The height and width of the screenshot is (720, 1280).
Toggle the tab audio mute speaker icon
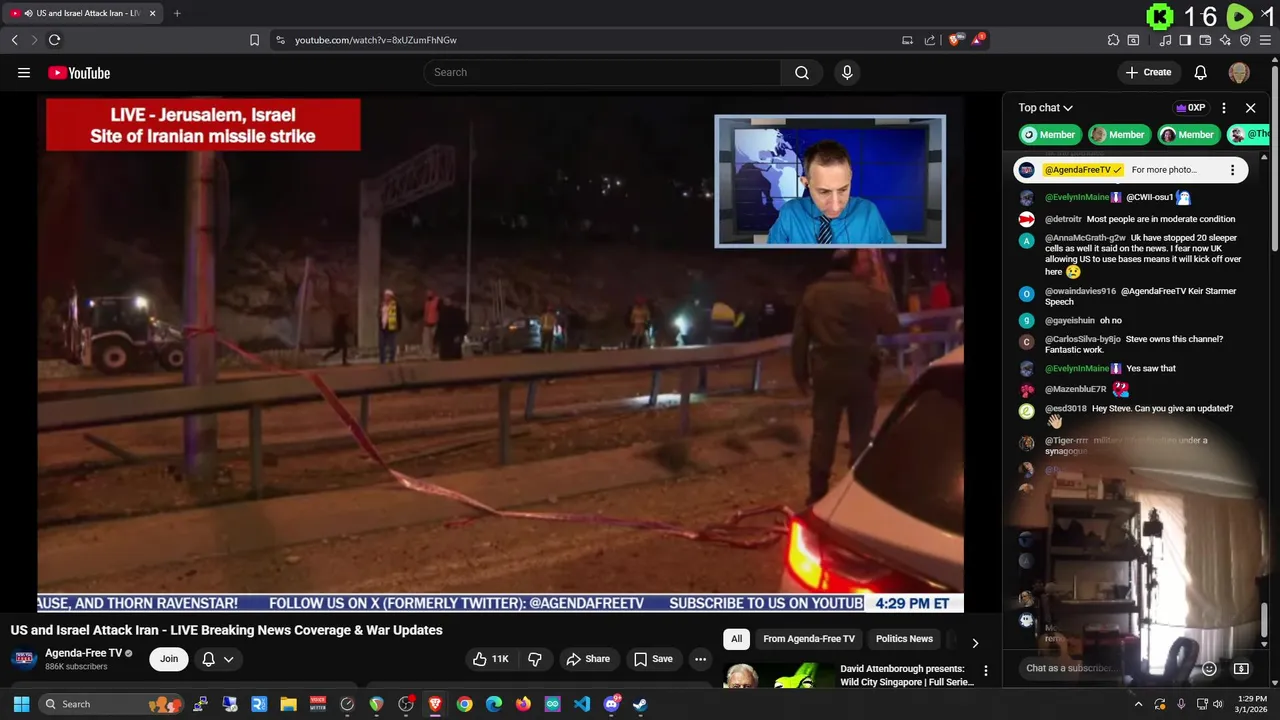(27, 13)
